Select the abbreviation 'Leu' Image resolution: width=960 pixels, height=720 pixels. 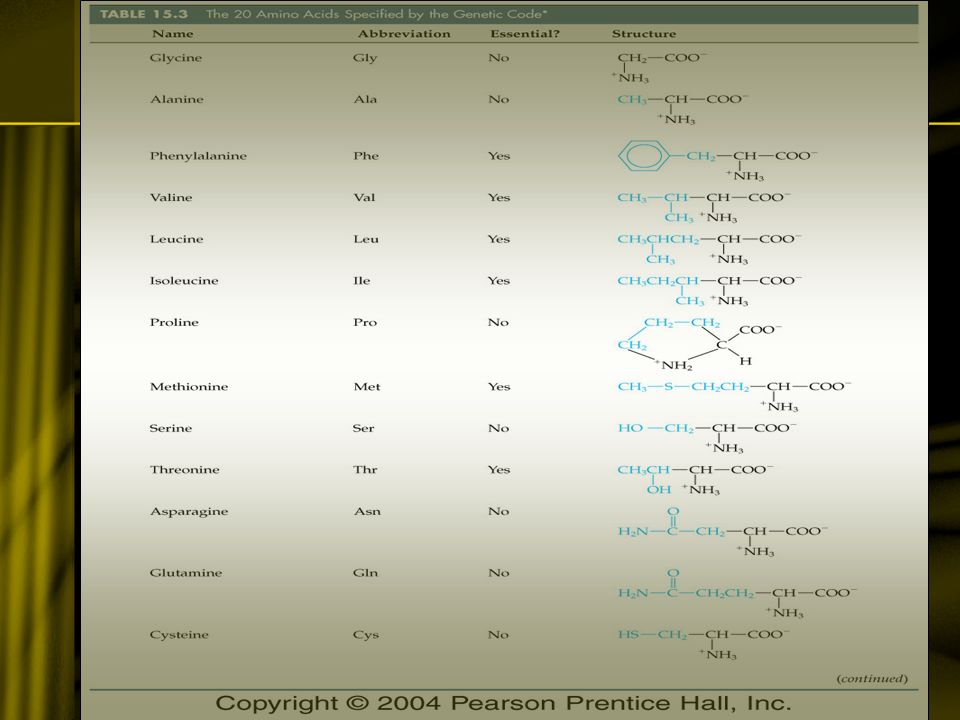366,239
